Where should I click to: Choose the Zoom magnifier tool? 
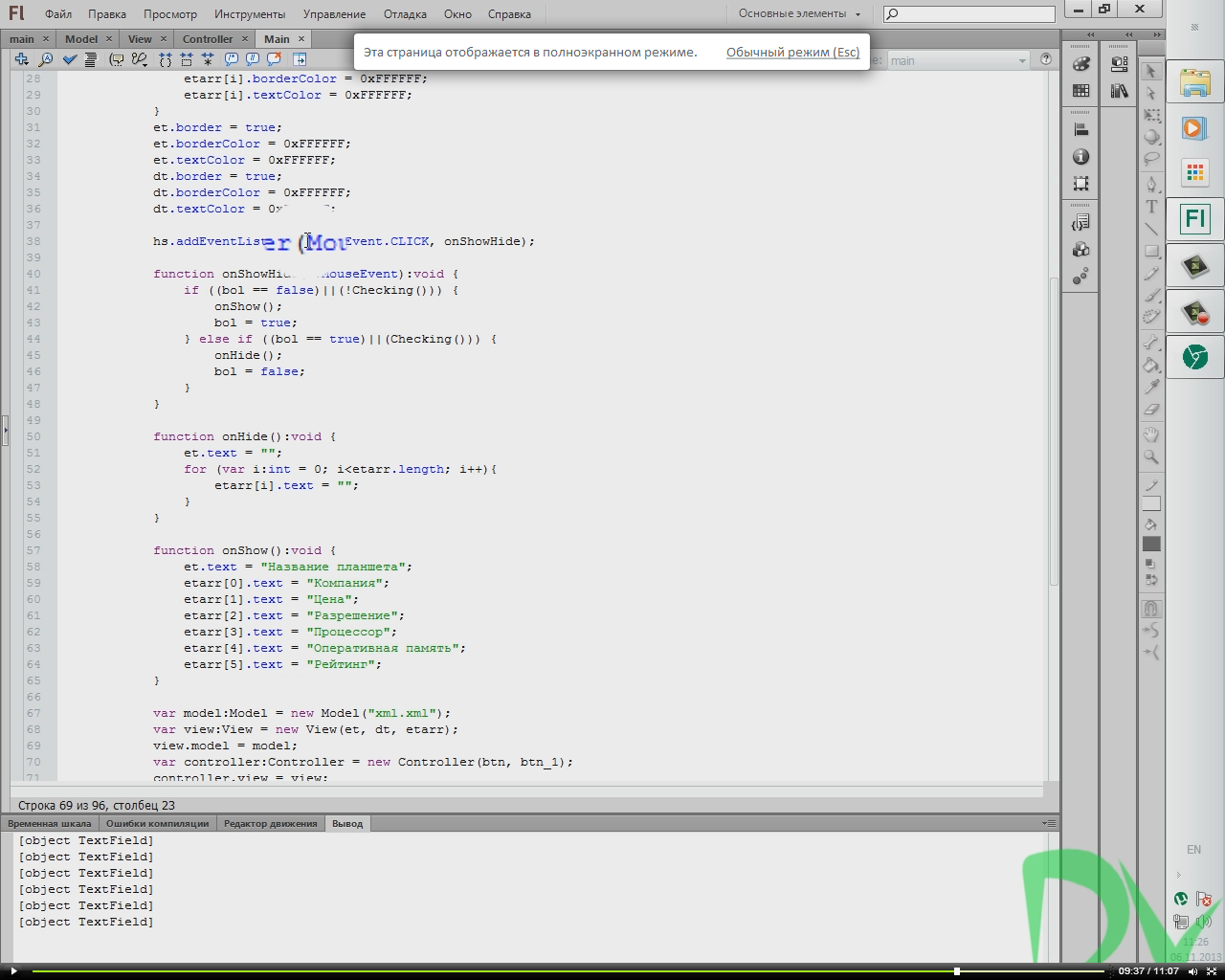[1151, 457]
